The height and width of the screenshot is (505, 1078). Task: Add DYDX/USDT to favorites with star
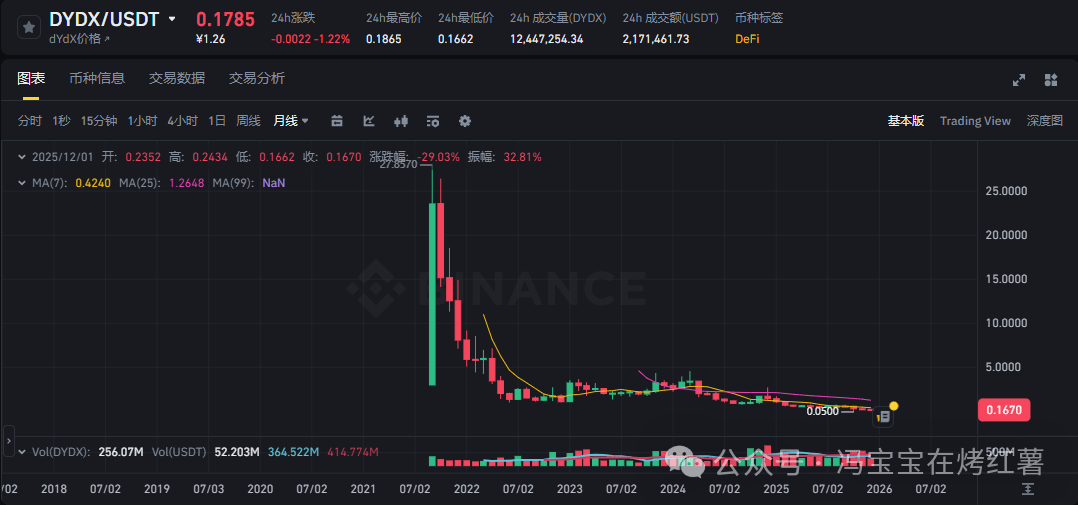click(28, 27)
